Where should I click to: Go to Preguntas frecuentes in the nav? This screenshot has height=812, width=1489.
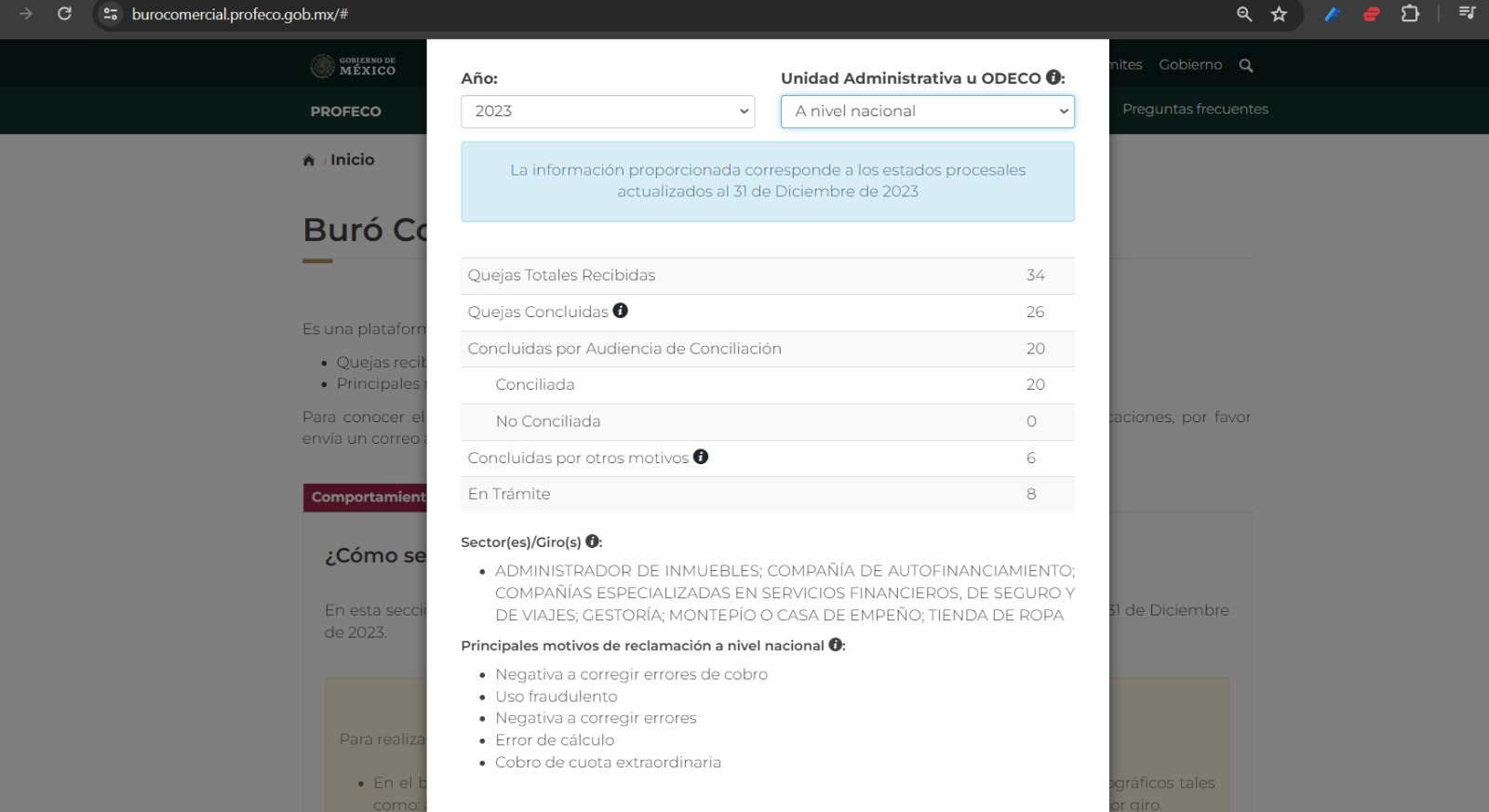[x=1195, y=109]
